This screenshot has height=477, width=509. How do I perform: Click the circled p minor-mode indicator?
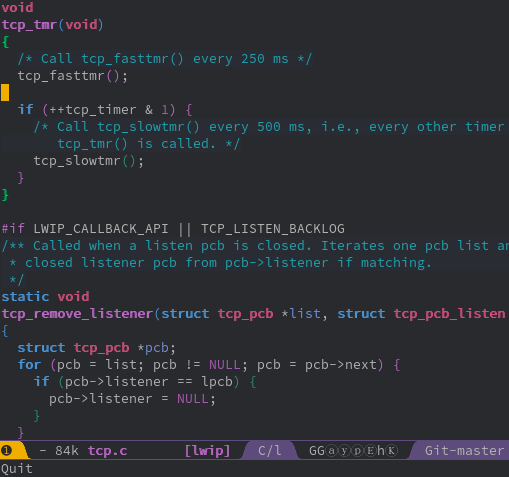[x=357, y=451]
